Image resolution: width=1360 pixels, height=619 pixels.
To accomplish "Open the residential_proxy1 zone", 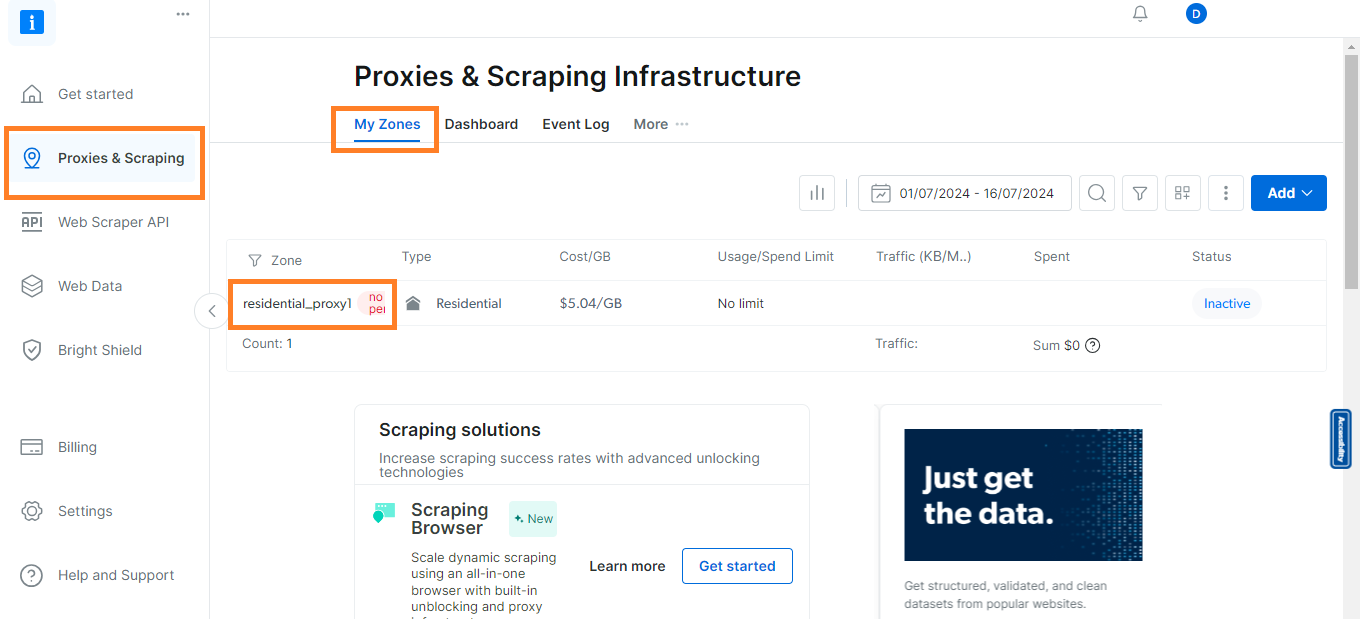I will pyautogui.click(x=297, y=303).
